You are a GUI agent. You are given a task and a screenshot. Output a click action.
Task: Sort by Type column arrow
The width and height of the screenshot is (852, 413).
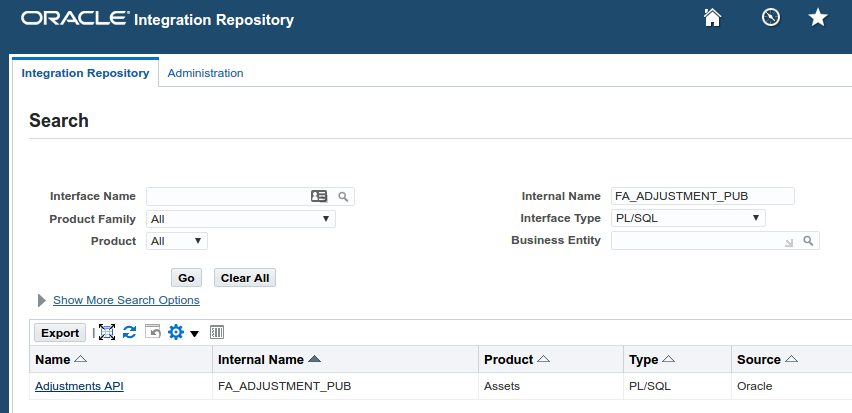point(668,359)
